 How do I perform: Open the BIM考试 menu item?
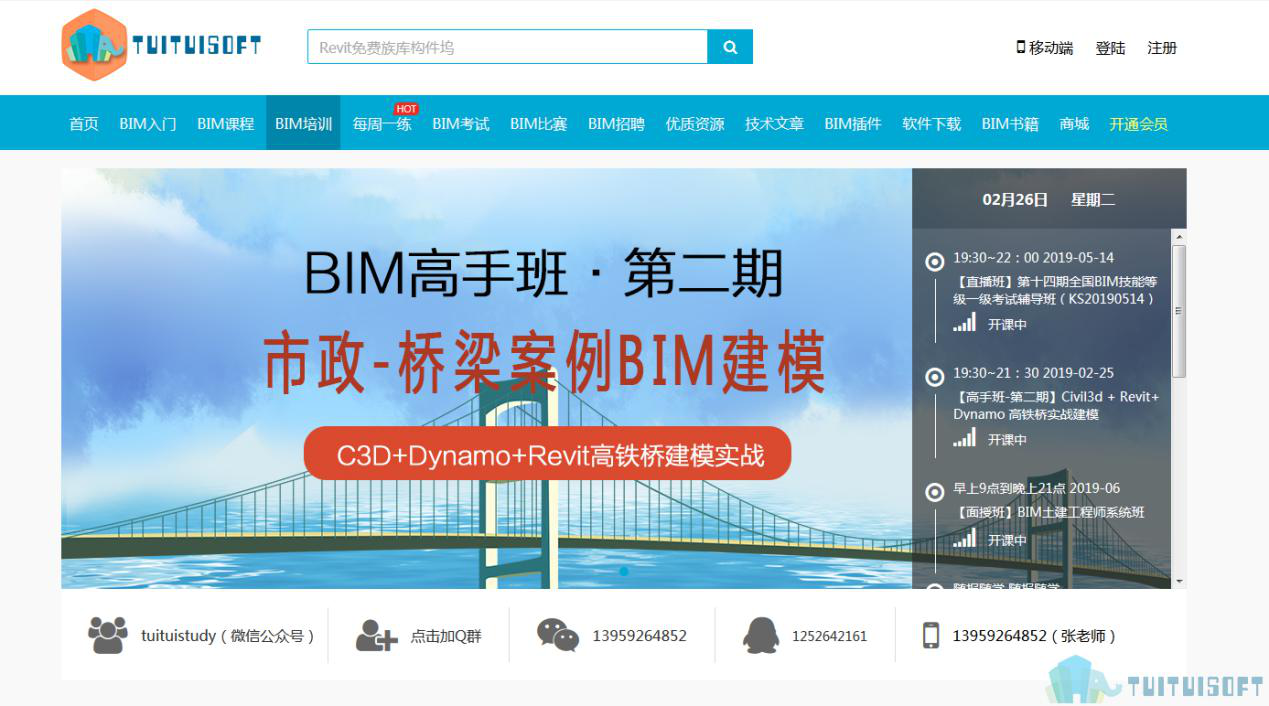coord(461,124)
